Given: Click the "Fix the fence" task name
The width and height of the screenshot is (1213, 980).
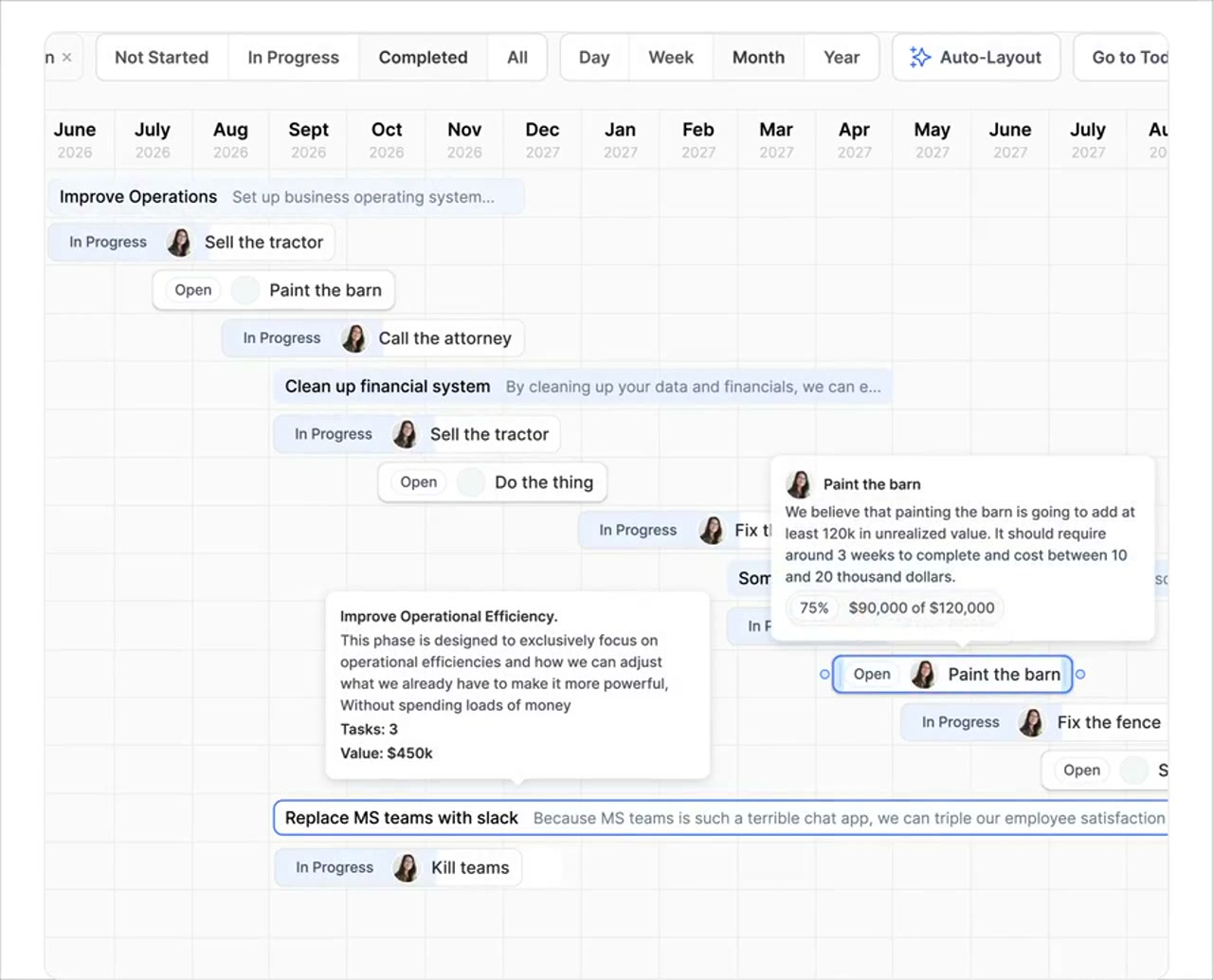Looking at the screenshot, I should [x=1109, y=722].
